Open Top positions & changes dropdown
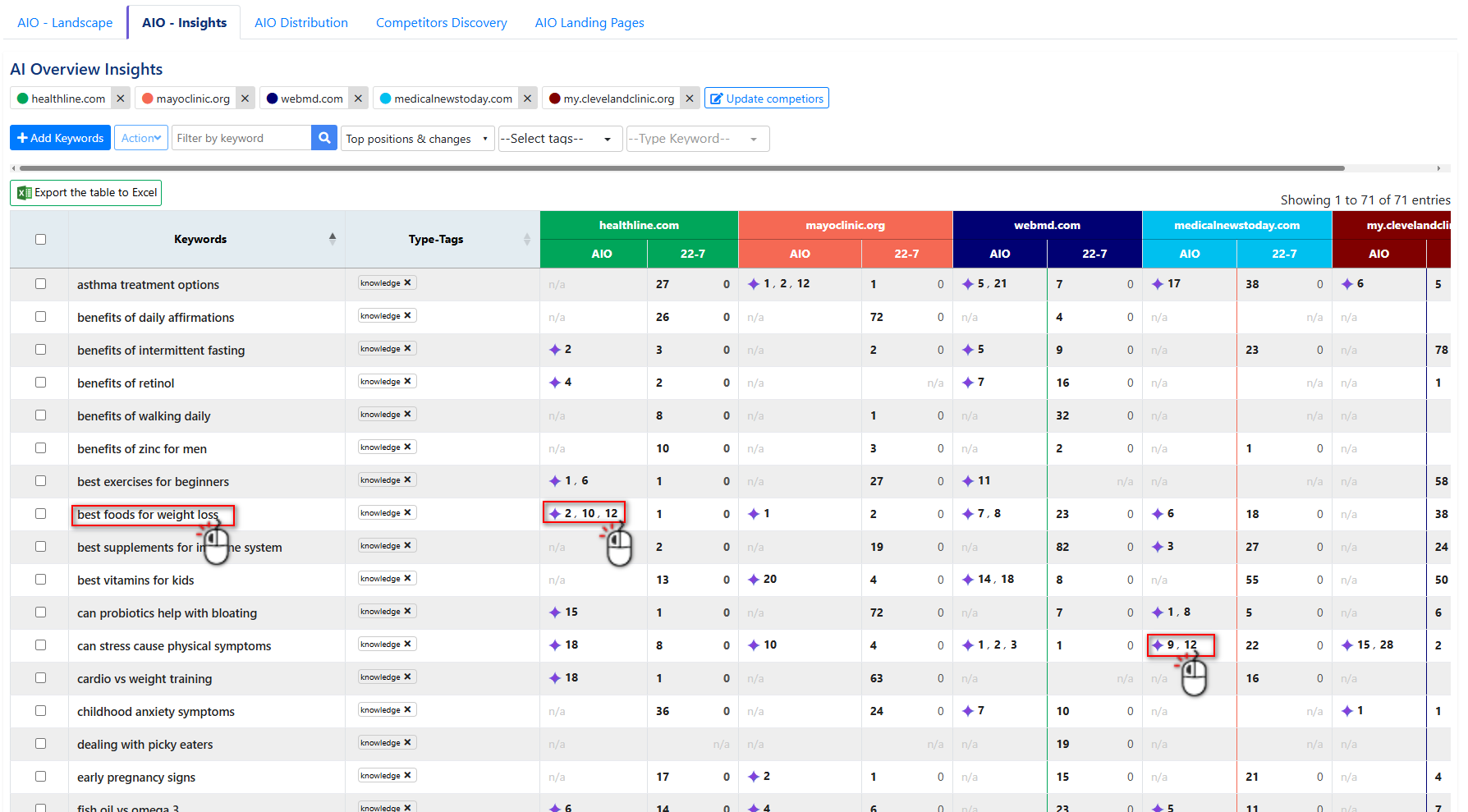This screenshot has width=1468, height=812. (418, 139)
